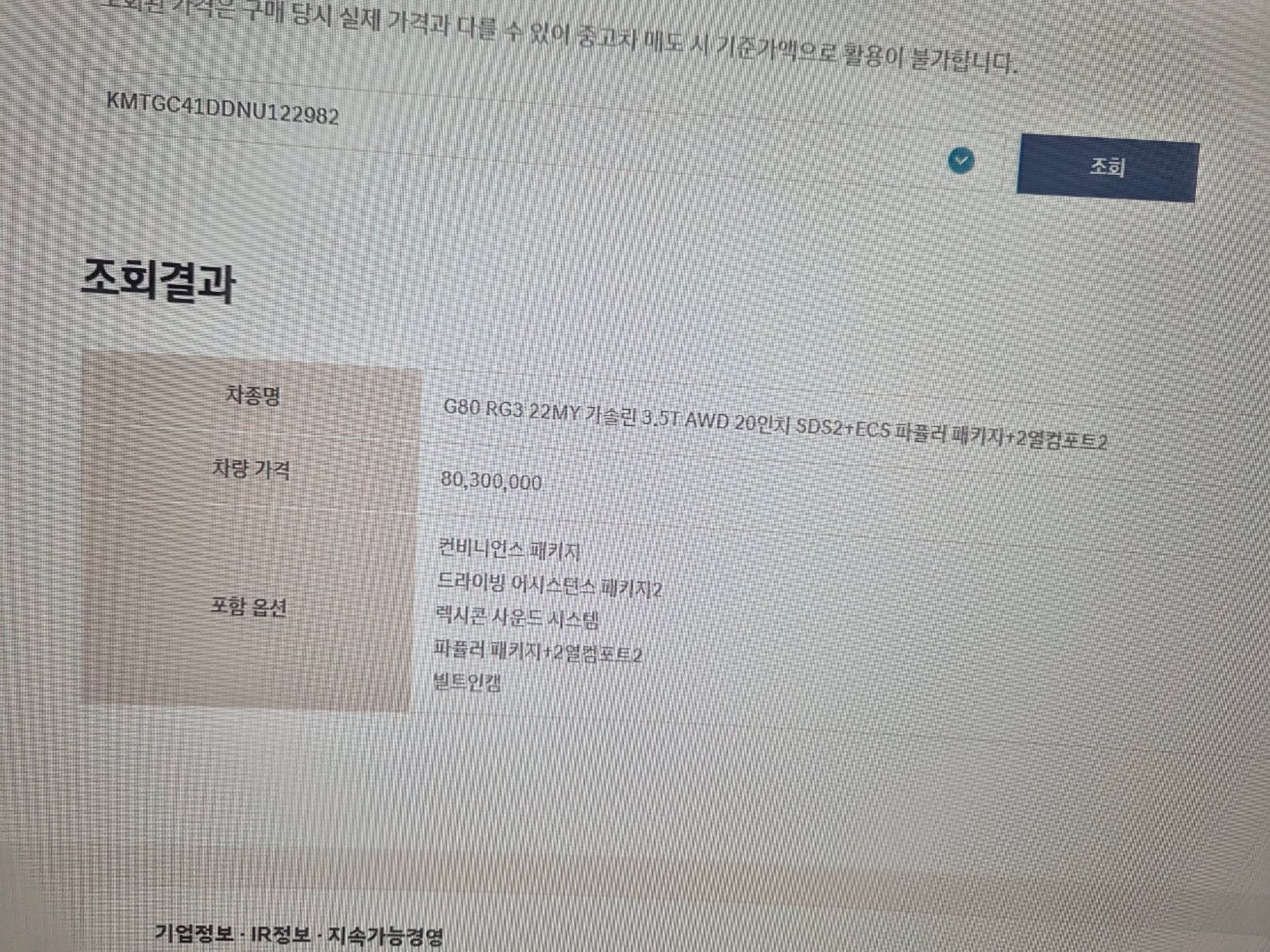Open the IR정보 footer link

click(x=281, y=934)
